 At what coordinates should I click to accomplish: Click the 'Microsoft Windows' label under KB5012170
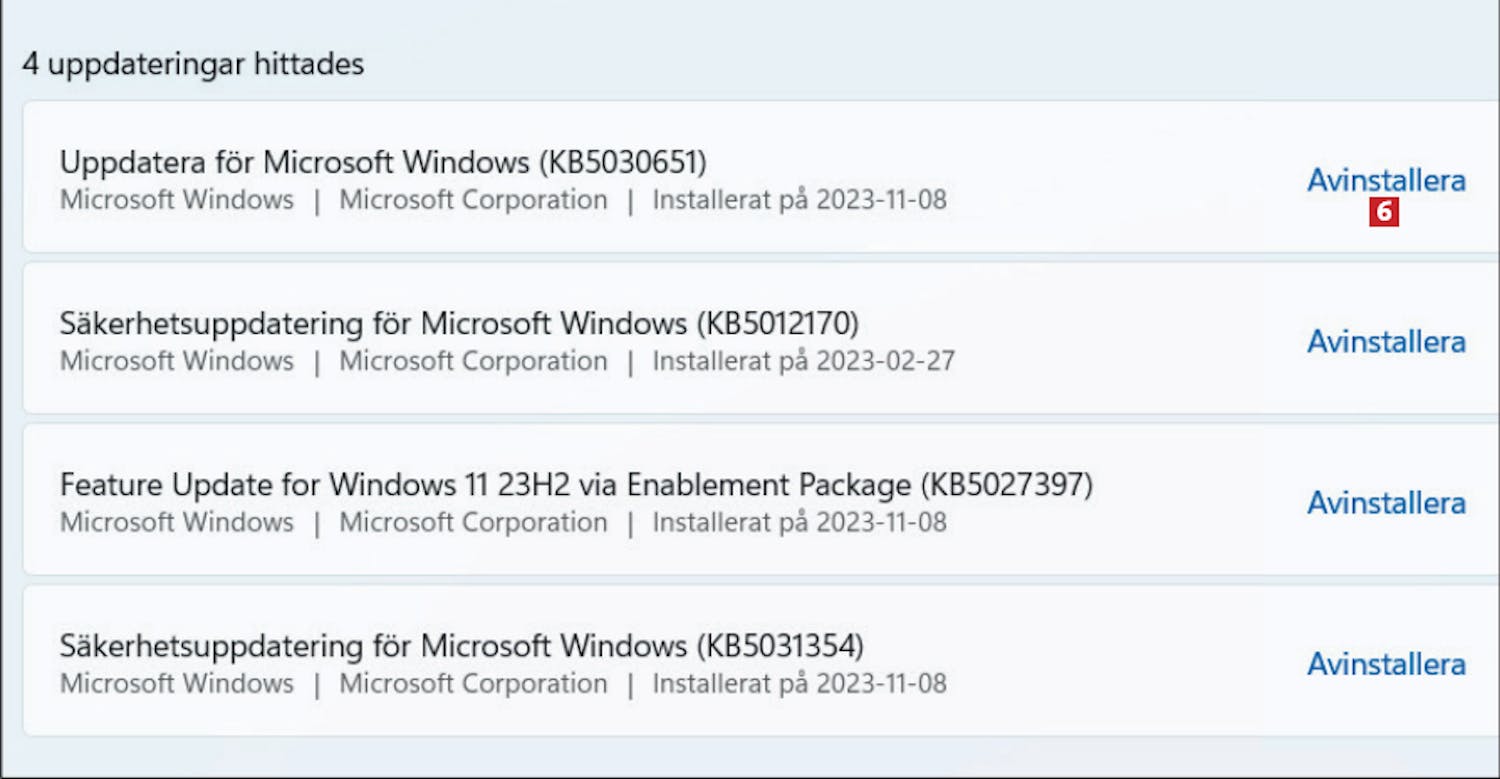tap(177, 361)
